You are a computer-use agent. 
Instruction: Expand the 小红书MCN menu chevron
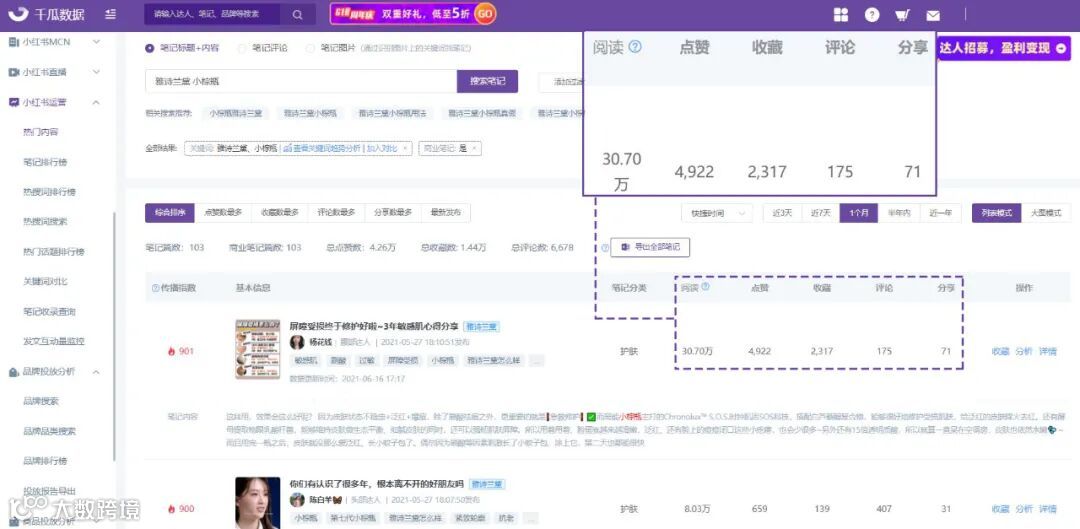96,42
